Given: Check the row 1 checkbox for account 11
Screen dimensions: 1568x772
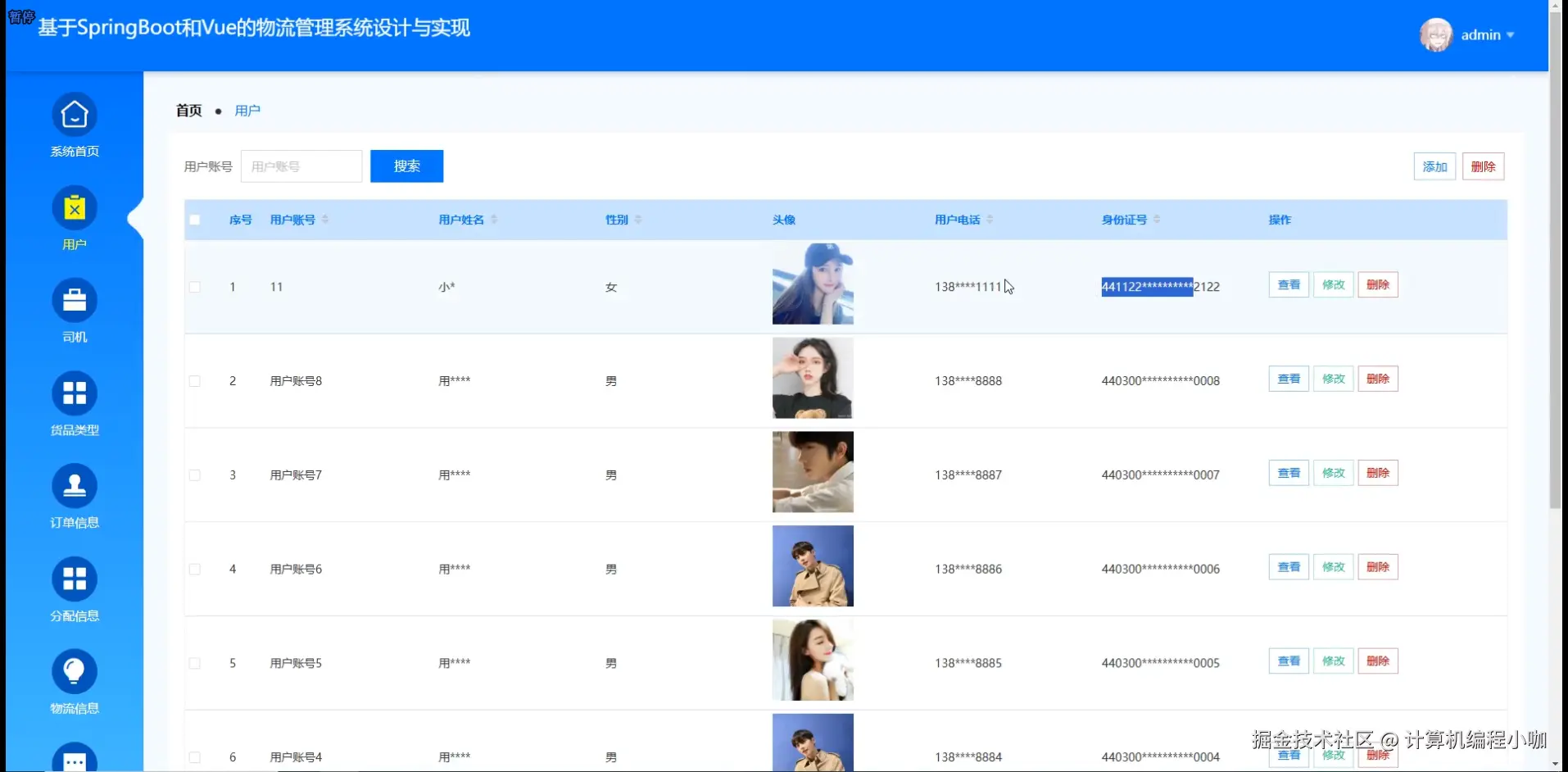Looking at the screenshot, I should [195, 287].
